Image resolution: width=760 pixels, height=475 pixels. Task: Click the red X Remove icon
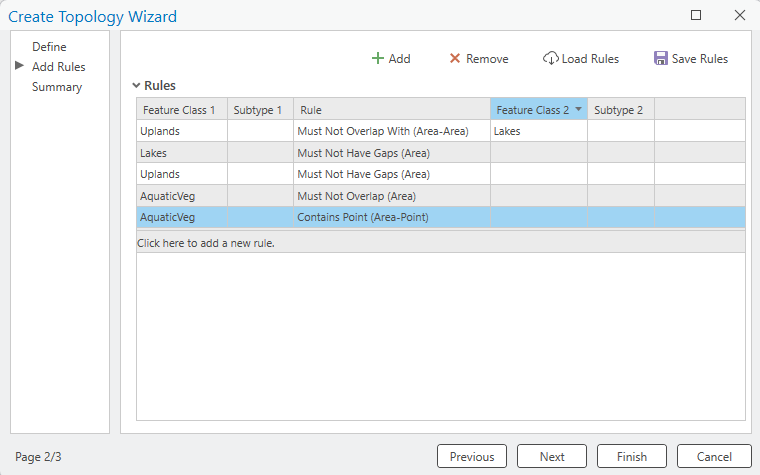click(x=455, y=59)
